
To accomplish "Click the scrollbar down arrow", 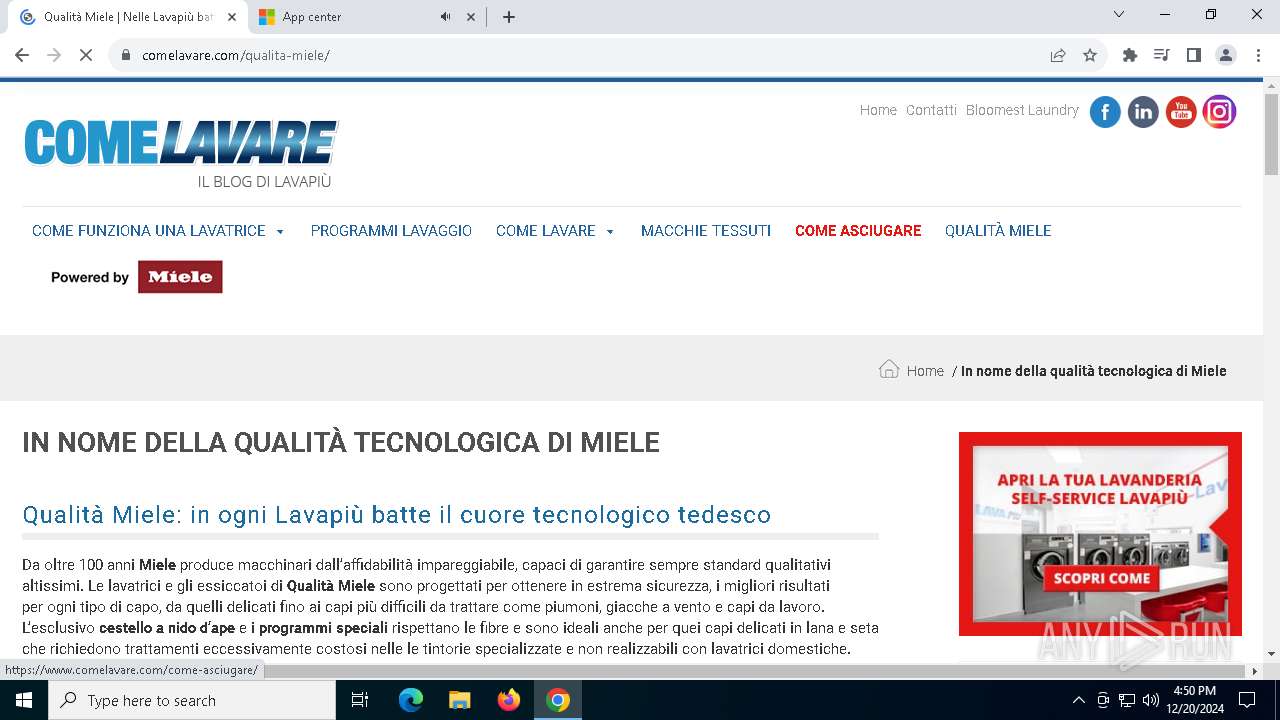I will [x=1271, y=654].
